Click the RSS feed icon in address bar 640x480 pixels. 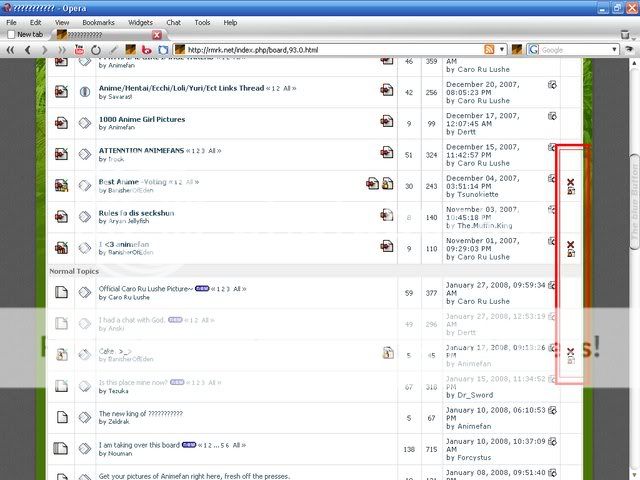click(489, 49)
